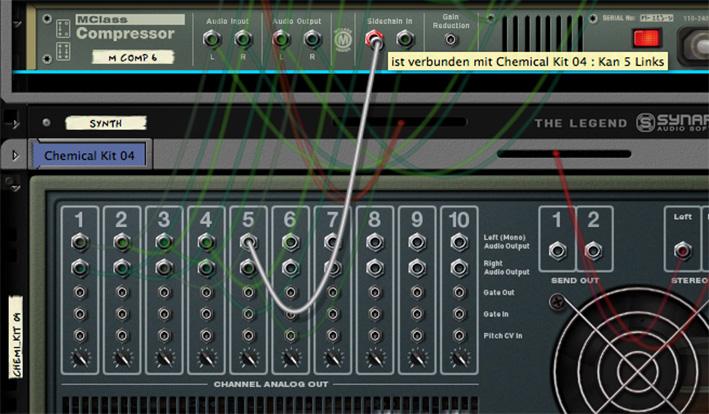Fold the MClass Compressor device
The image size is (709, 414).
pos(16,23)
